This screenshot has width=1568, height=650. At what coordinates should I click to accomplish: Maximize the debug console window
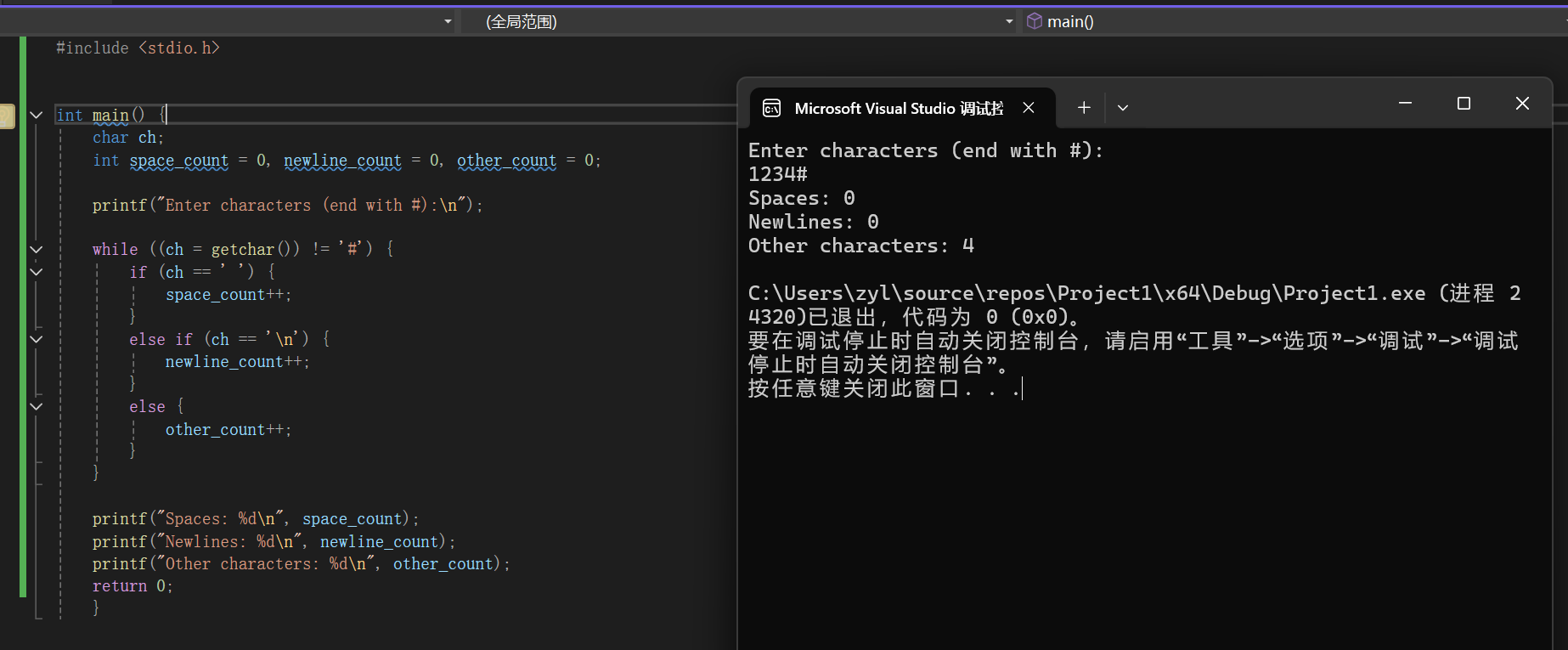(1464, 103)
